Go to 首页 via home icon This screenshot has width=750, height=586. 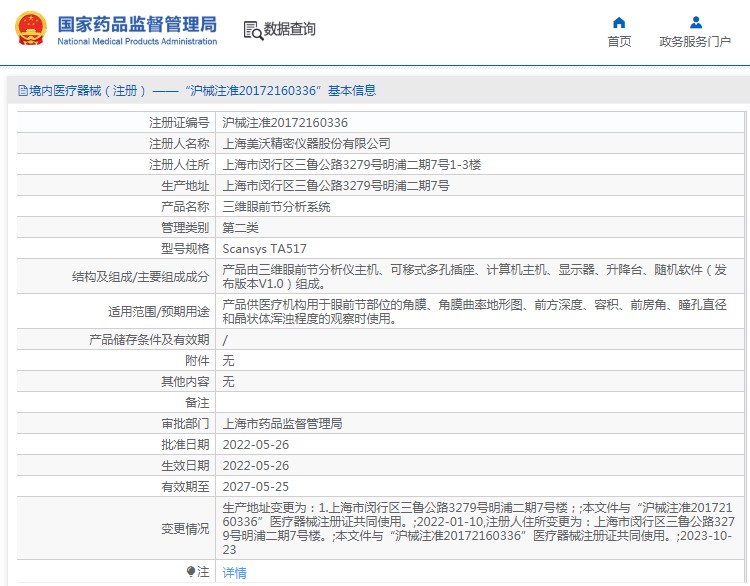pyautogui.click(x=619, y=22)
